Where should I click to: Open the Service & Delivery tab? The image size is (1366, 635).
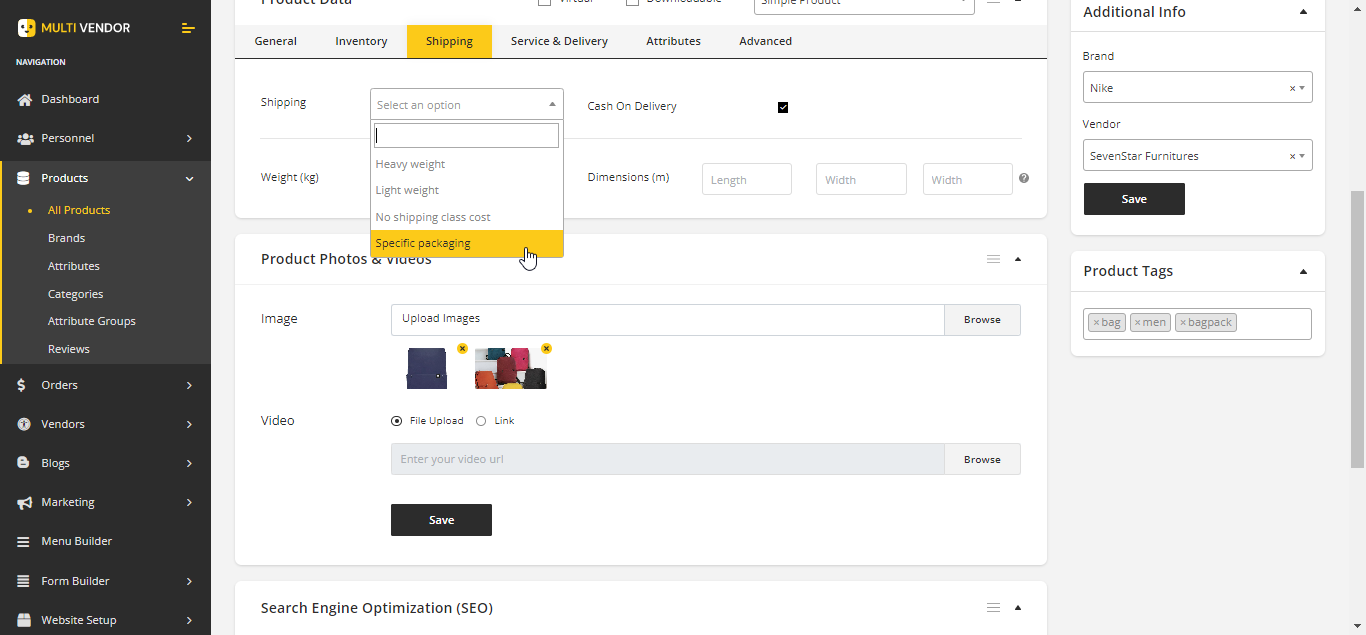pyautogui.click(x=558, y=41)
